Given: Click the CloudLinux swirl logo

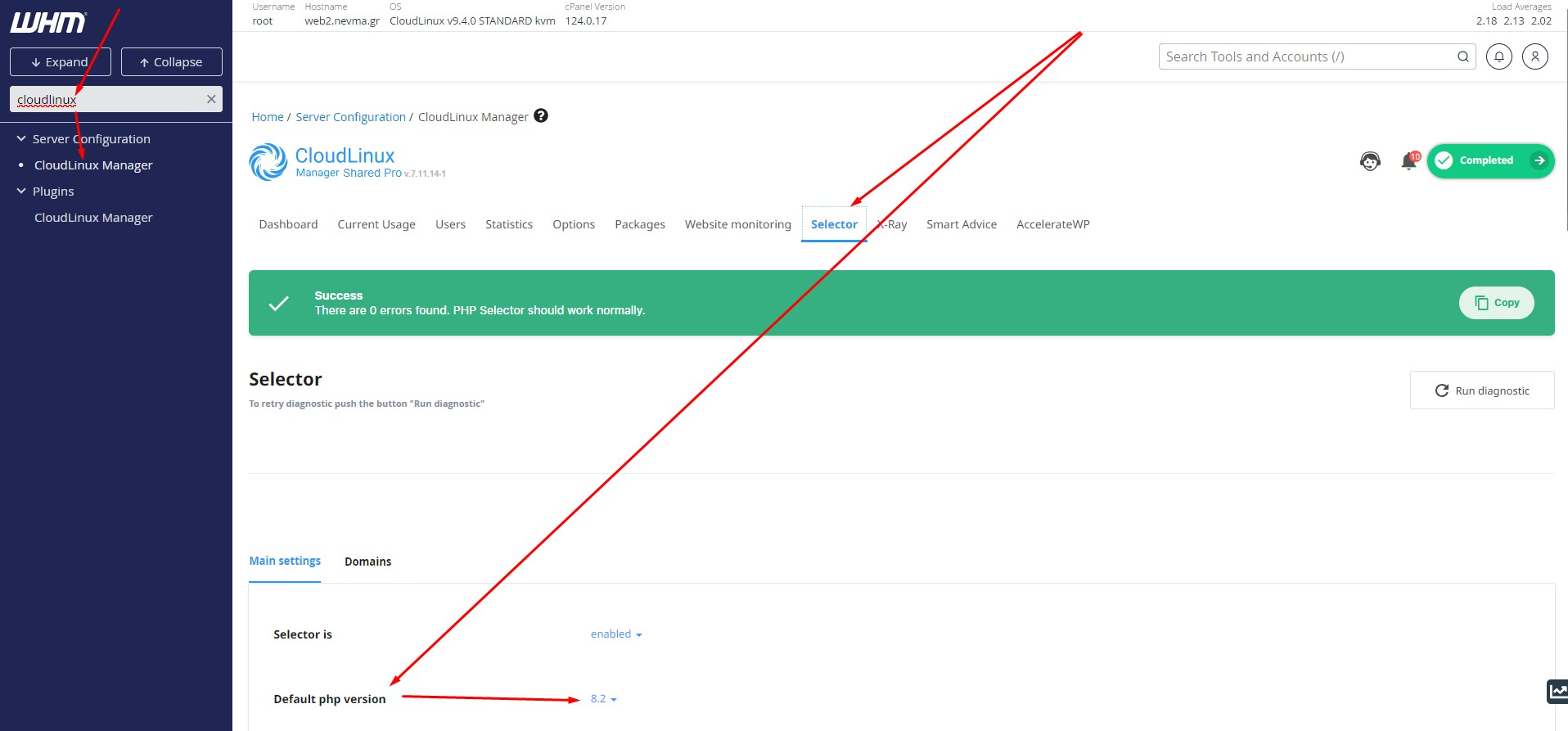Looking at the screenshot, I should coord(268,162).
